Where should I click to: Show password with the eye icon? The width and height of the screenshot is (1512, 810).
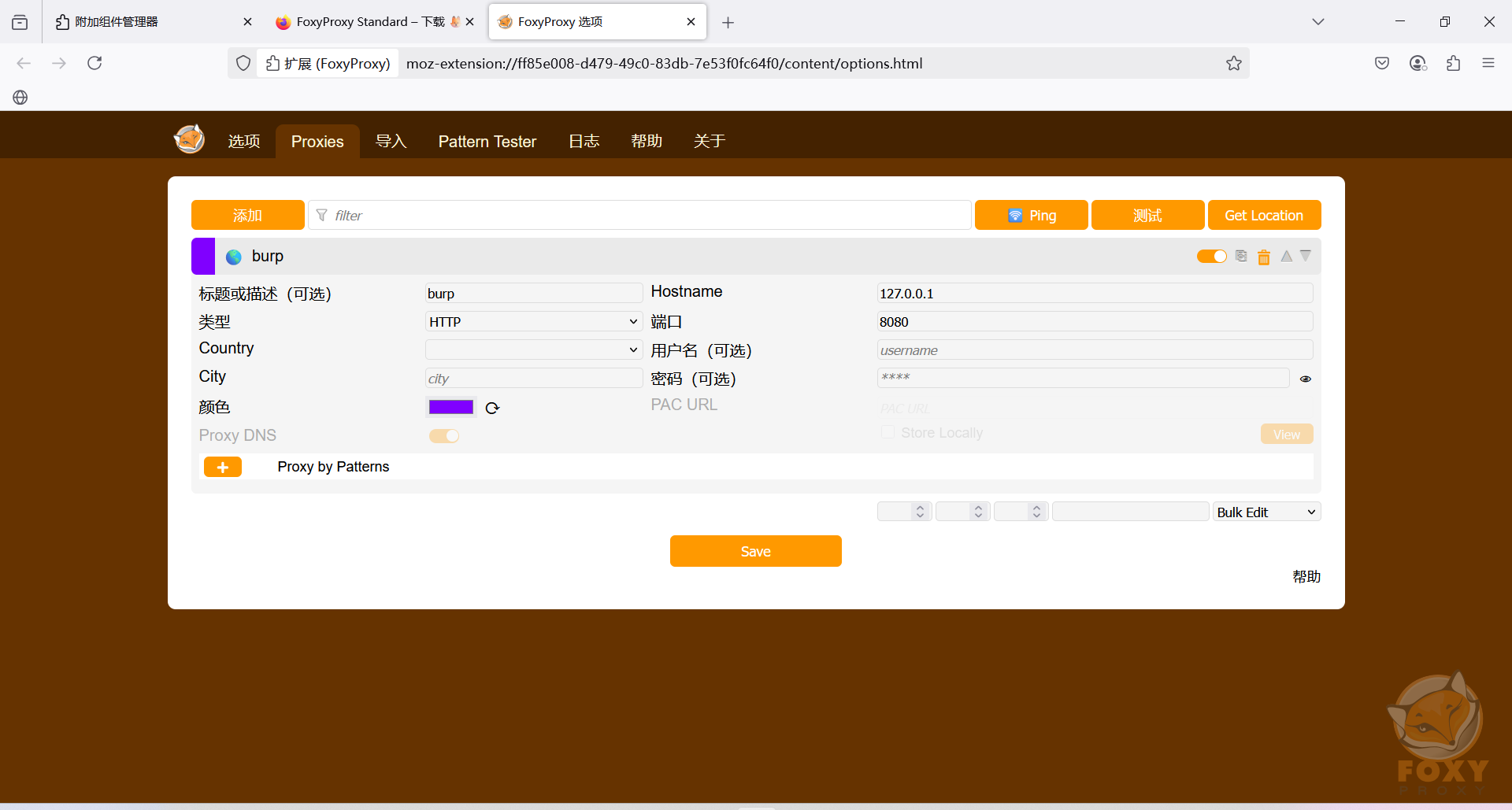click(1306, 379)
